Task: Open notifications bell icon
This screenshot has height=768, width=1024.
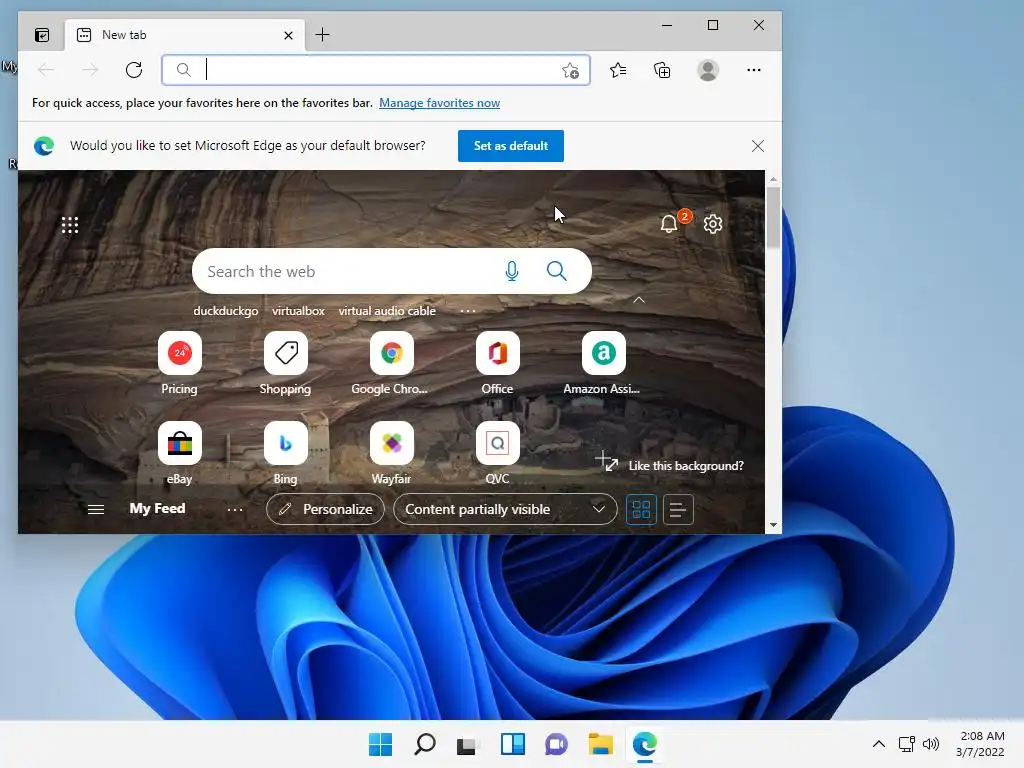Action: tap(669, 224)
